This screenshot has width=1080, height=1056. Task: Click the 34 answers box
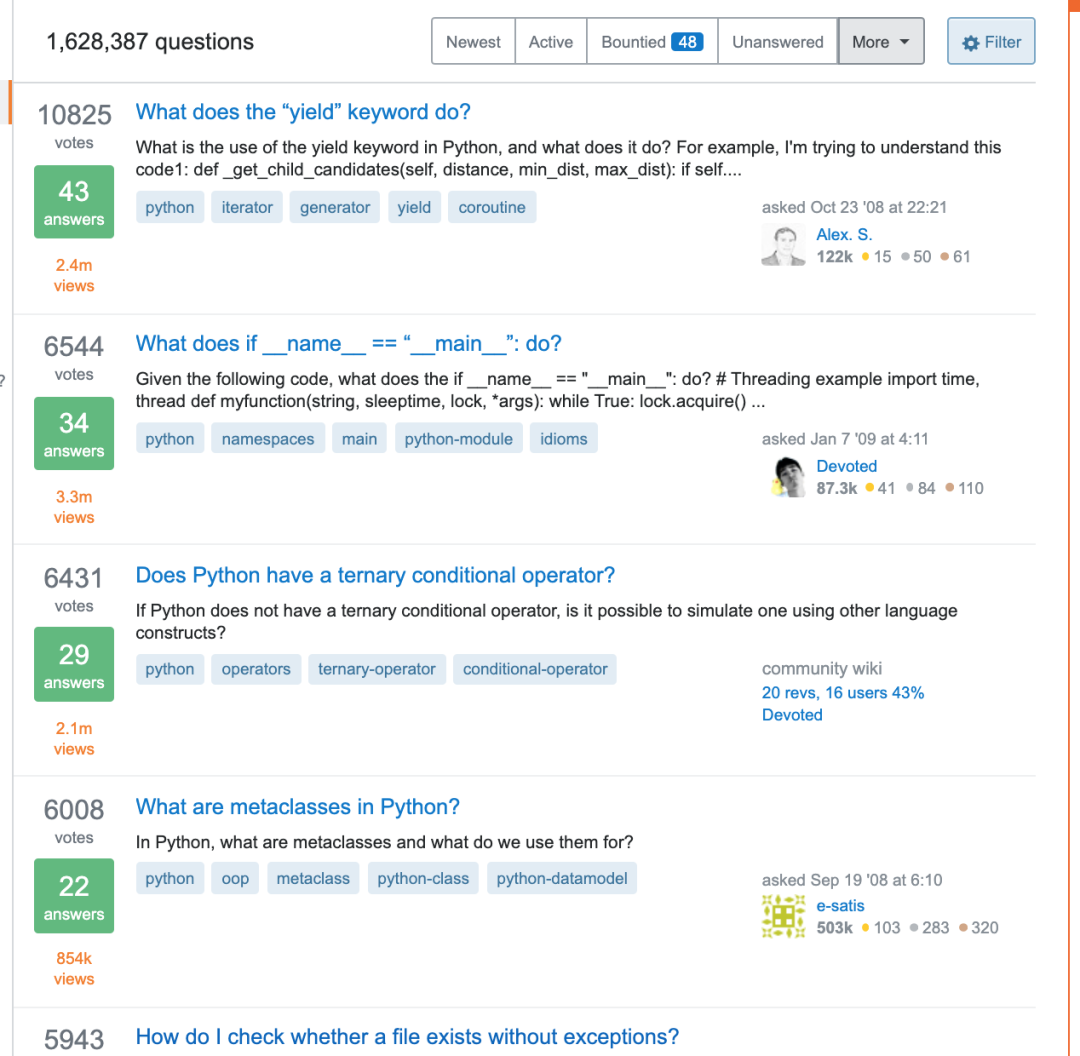(x=74, y=433)
